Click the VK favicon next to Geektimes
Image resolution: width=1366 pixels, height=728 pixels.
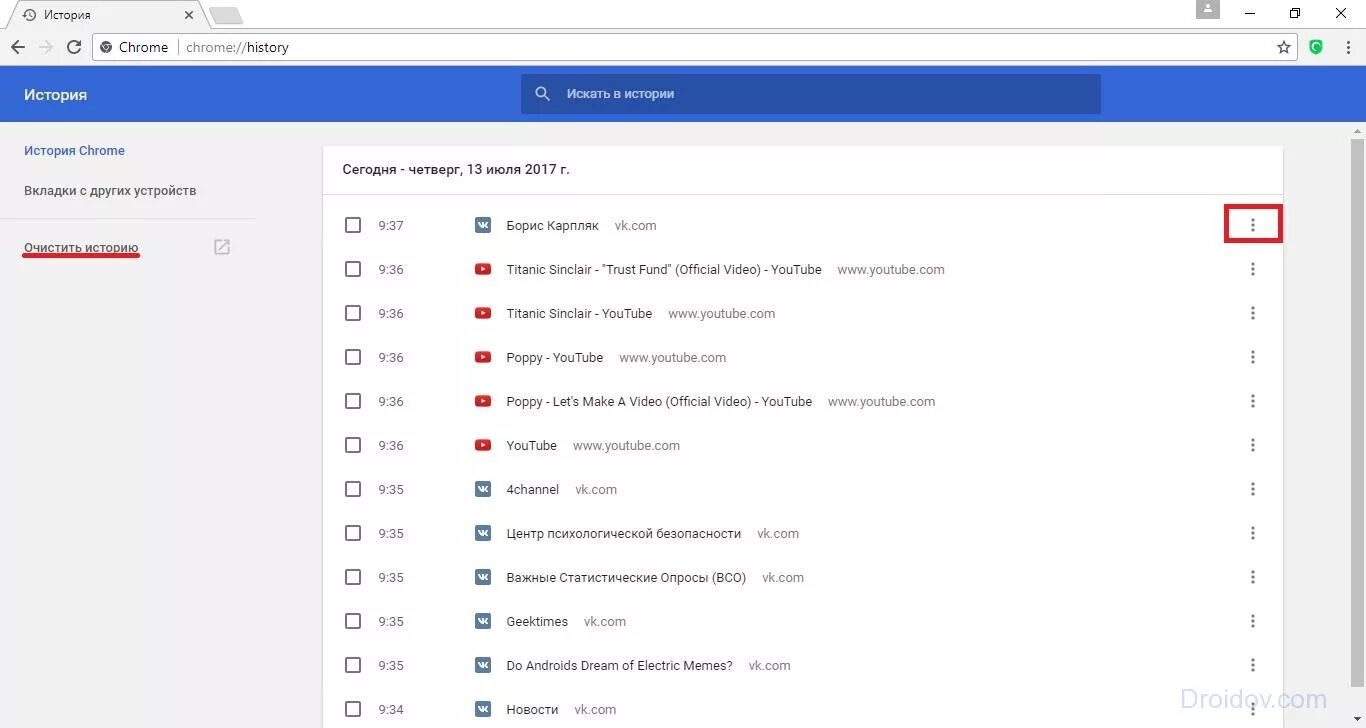pos(483,621)
